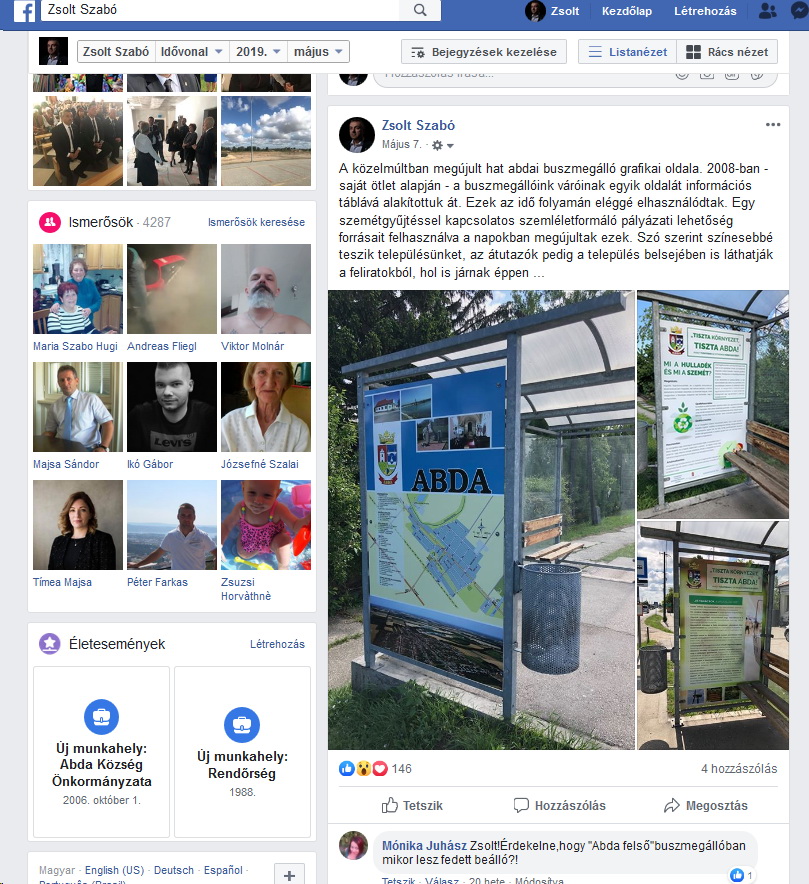Open the május month dropdown

tap(318, 52)
